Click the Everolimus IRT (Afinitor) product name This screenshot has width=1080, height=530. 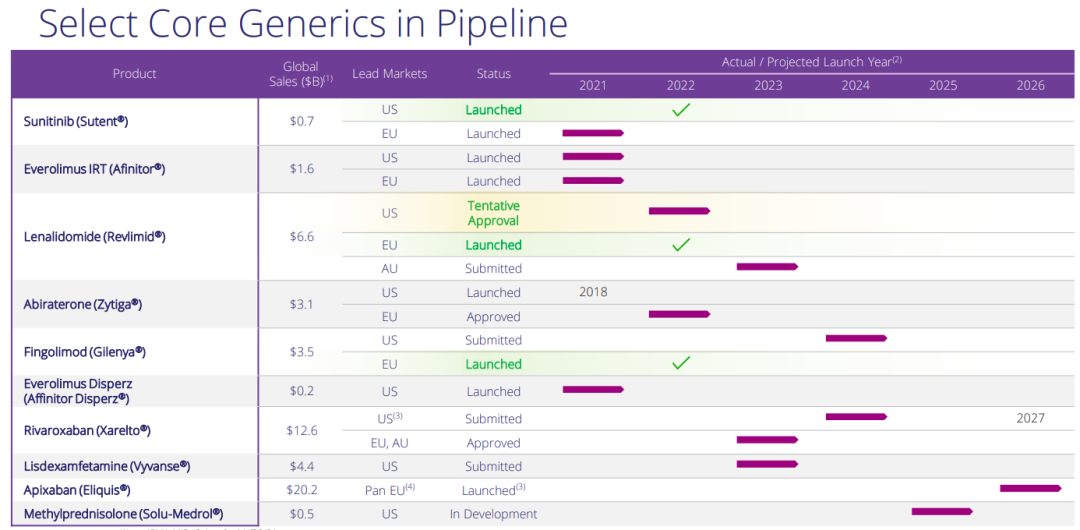pyautogui.click(x=94, y=168)
